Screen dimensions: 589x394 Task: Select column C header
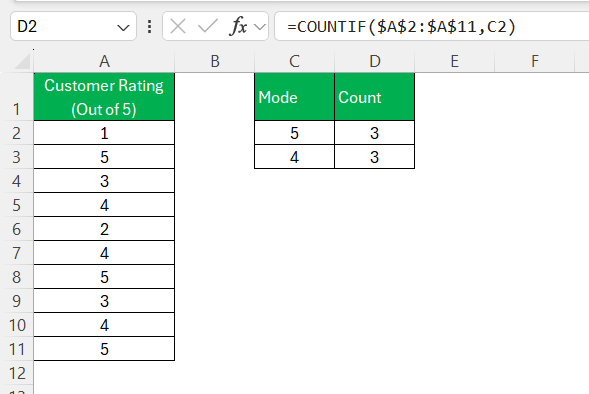[x=294, y=61]
